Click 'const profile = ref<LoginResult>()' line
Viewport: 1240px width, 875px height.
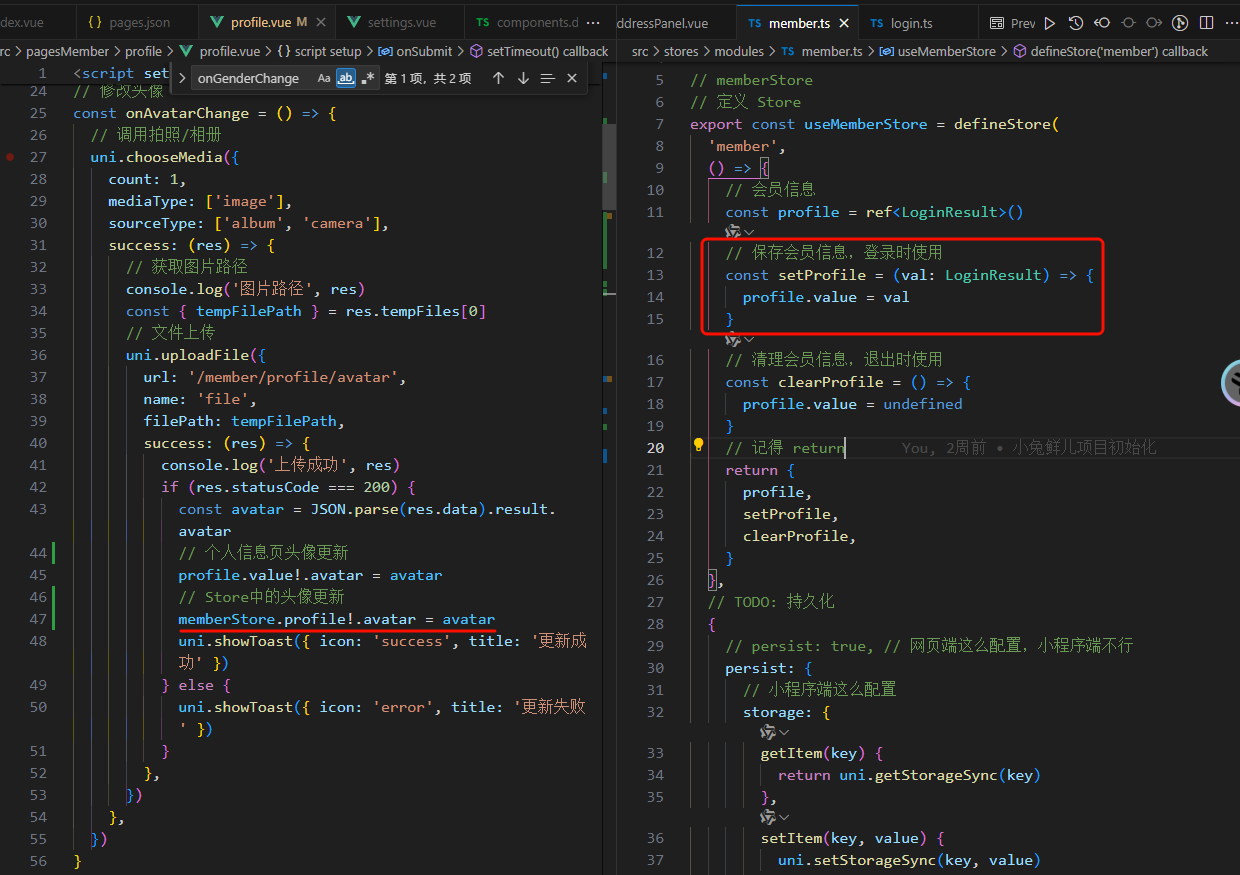click(x=874, y=212)
